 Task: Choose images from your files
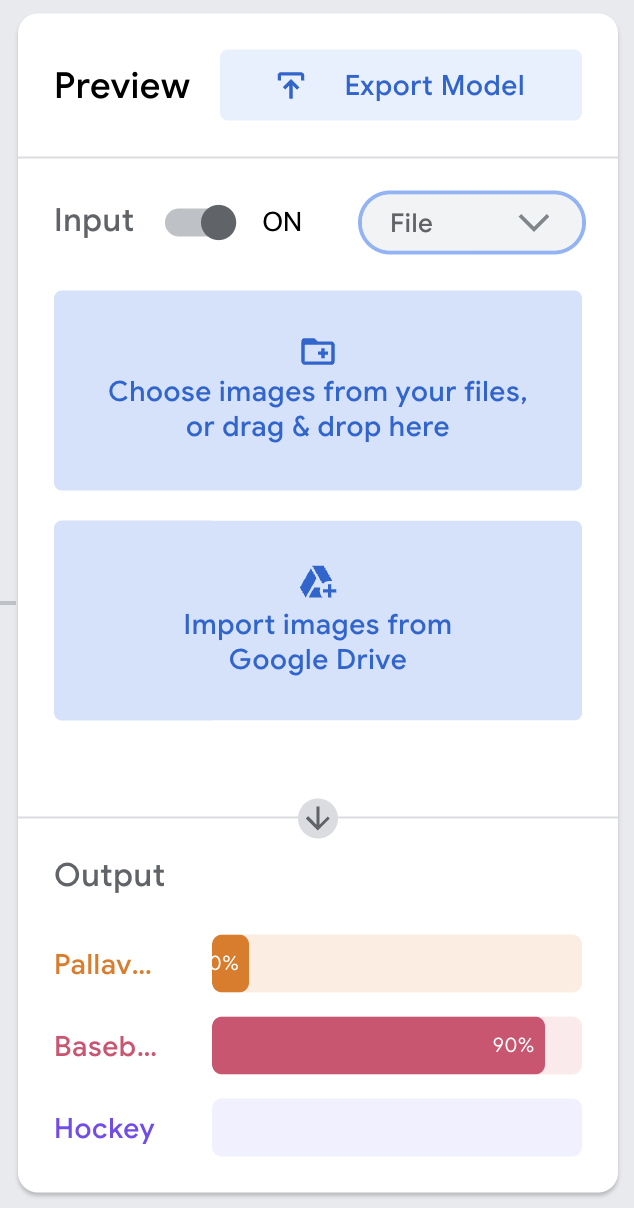tap(318, 408)
